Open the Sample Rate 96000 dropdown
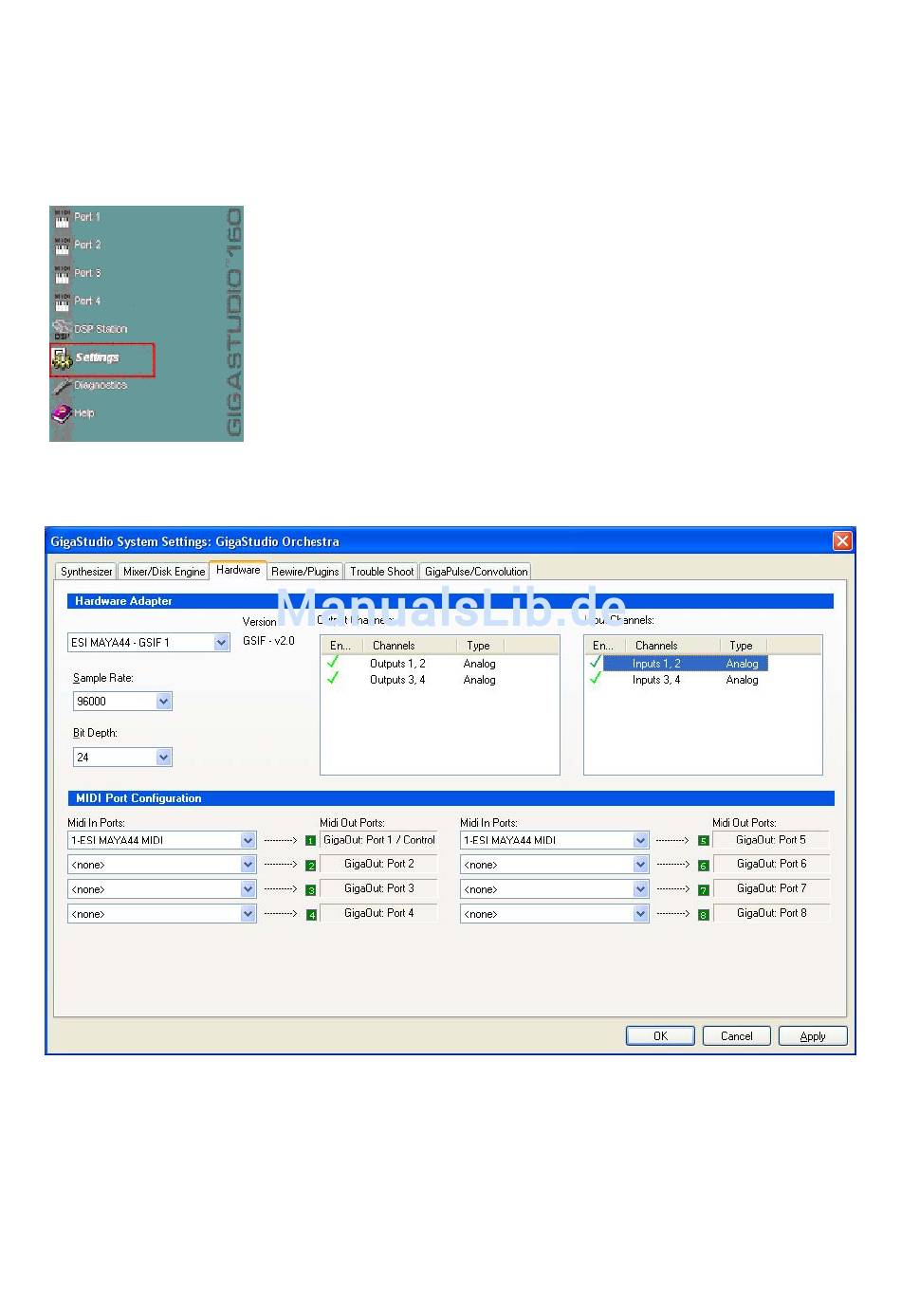The height and width of the screenshot is (1316, 901). [163, 702]
